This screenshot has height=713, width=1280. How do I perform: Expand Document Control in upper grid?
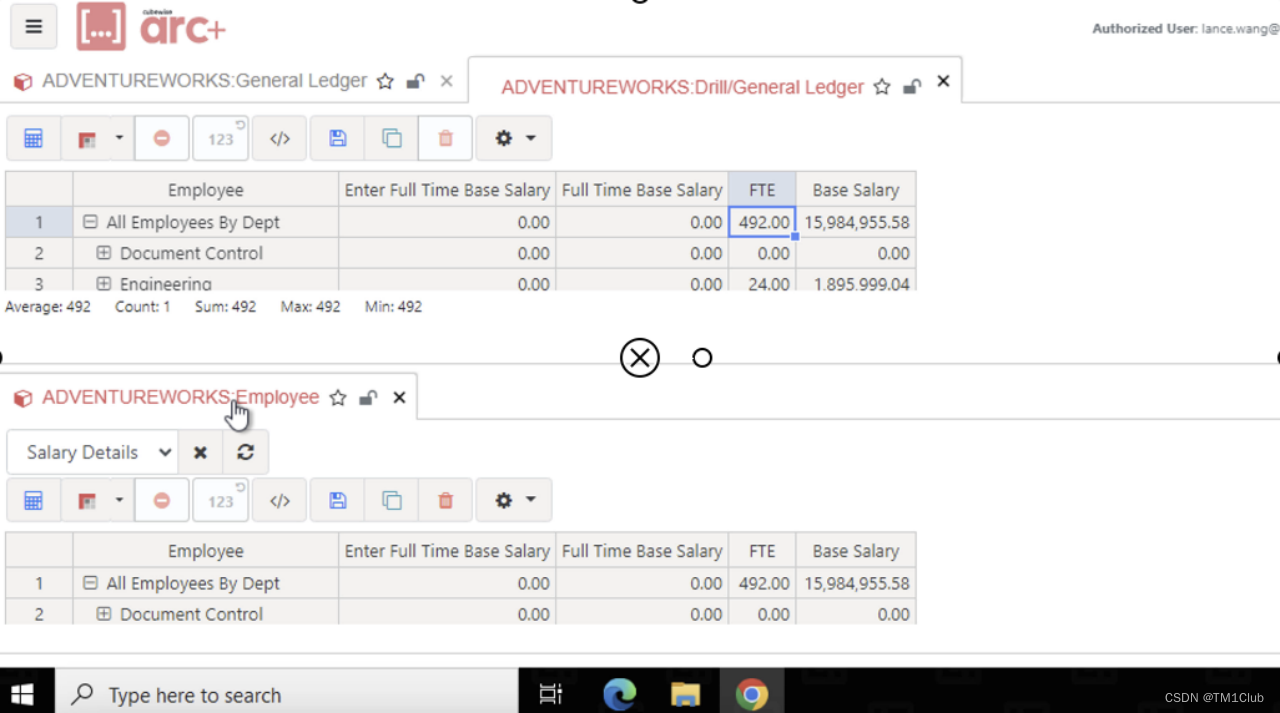(104, 254)
